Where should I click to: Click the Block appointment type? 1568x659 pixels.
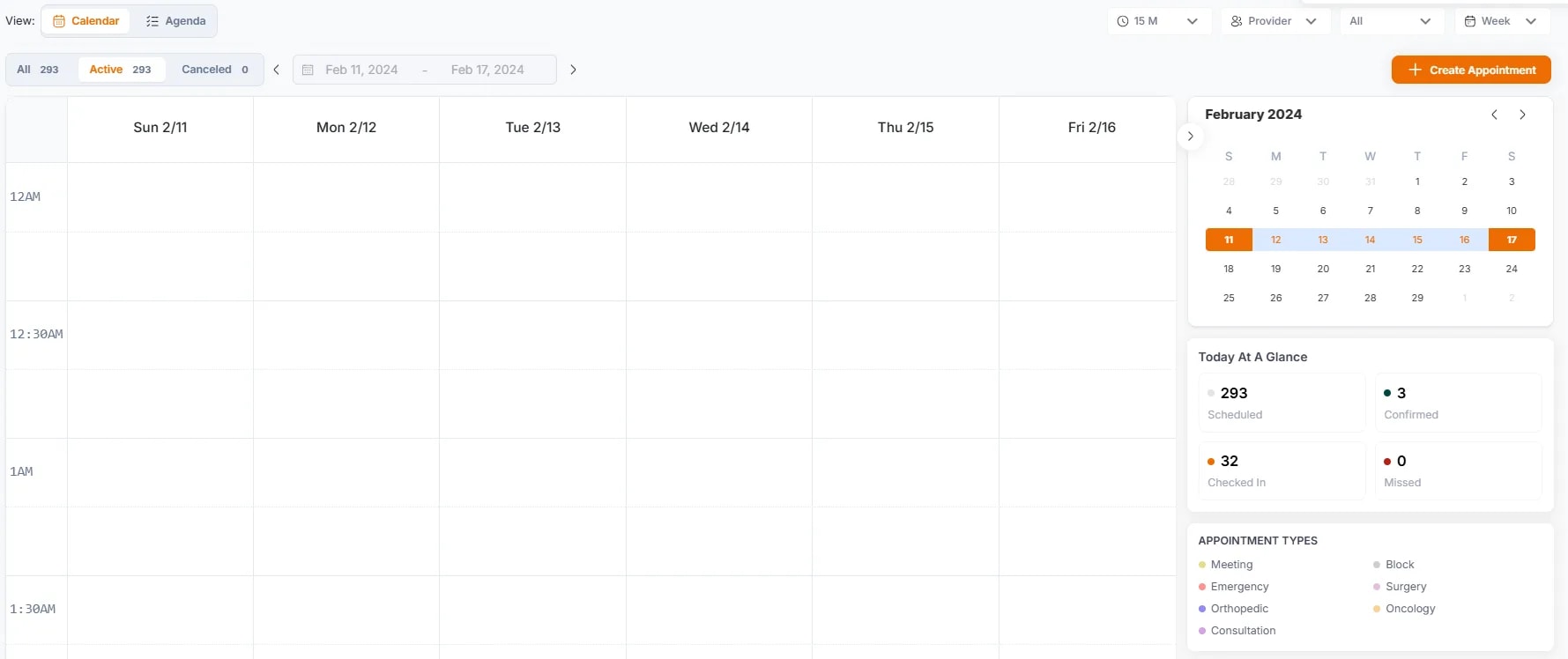[1393, 565]
